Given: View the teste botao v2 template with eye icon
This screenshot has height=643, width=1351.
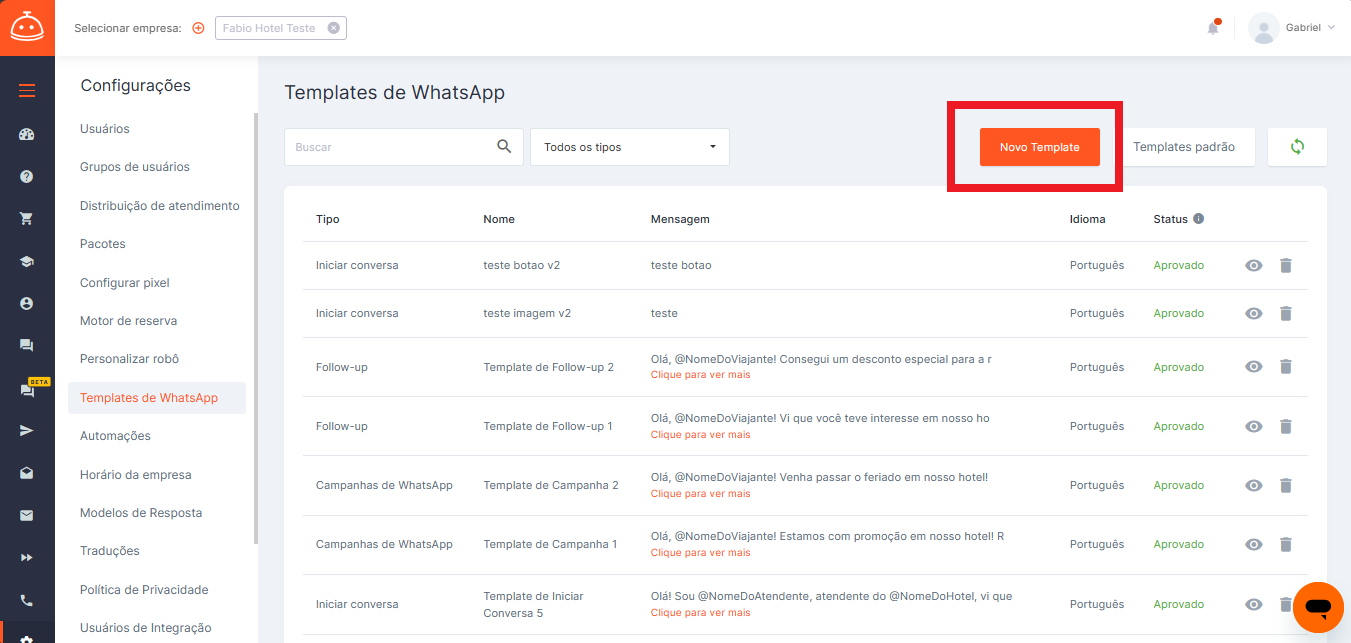Looking at the screenshot, I should (1253, 265).
